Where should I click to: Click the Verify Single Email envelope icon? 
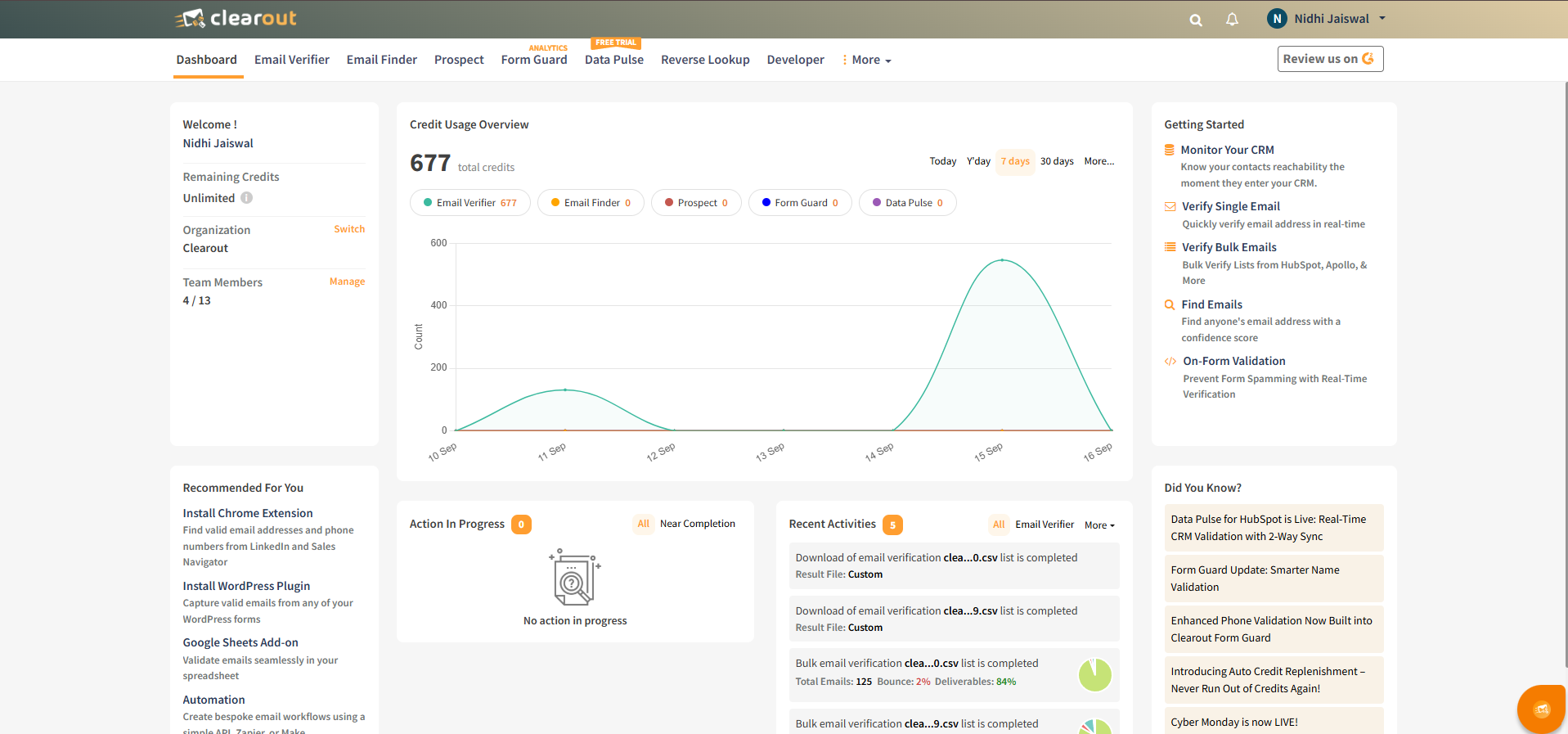click(x=1170, y=206)
